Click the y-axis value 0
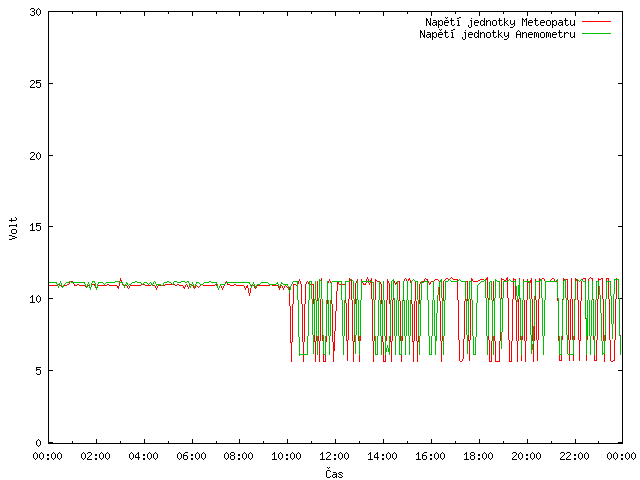This screenshot has height=480, width=640. point(38,443)
